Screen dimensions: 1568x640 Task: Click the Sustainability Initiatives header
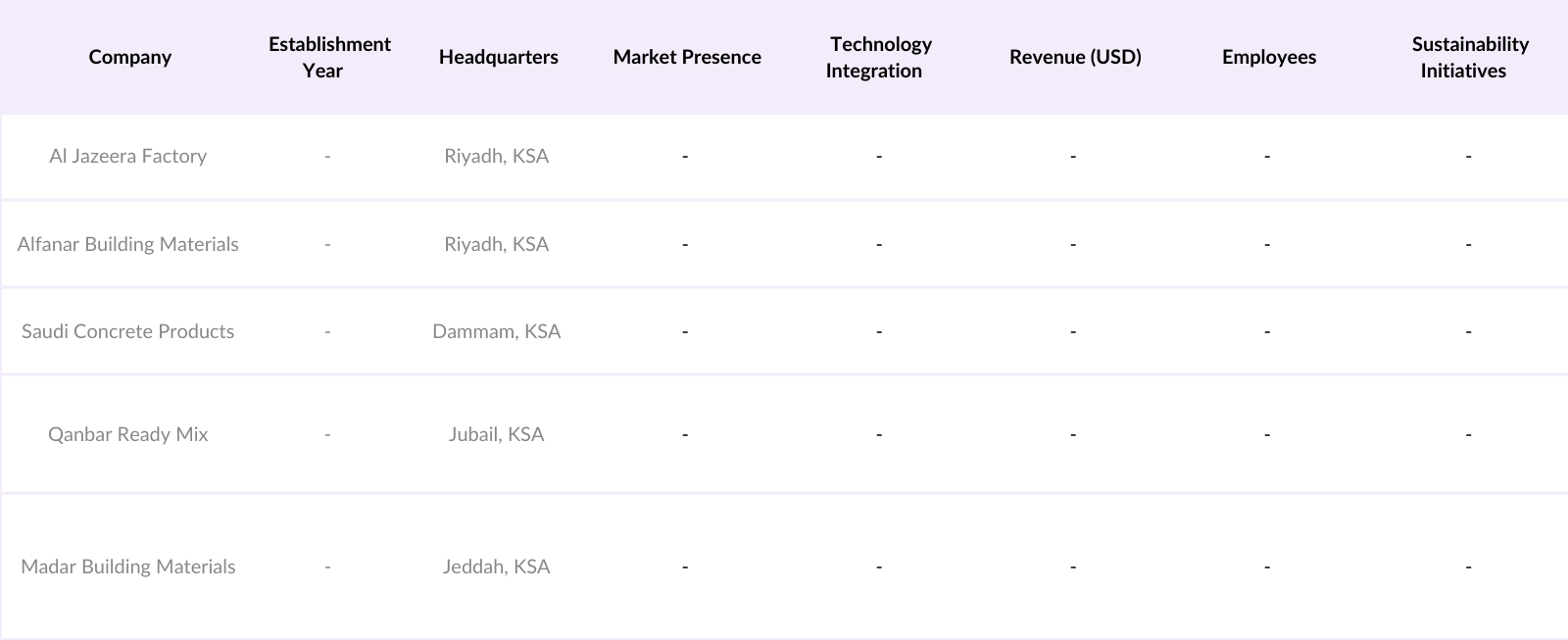[x=1469, y=57]
